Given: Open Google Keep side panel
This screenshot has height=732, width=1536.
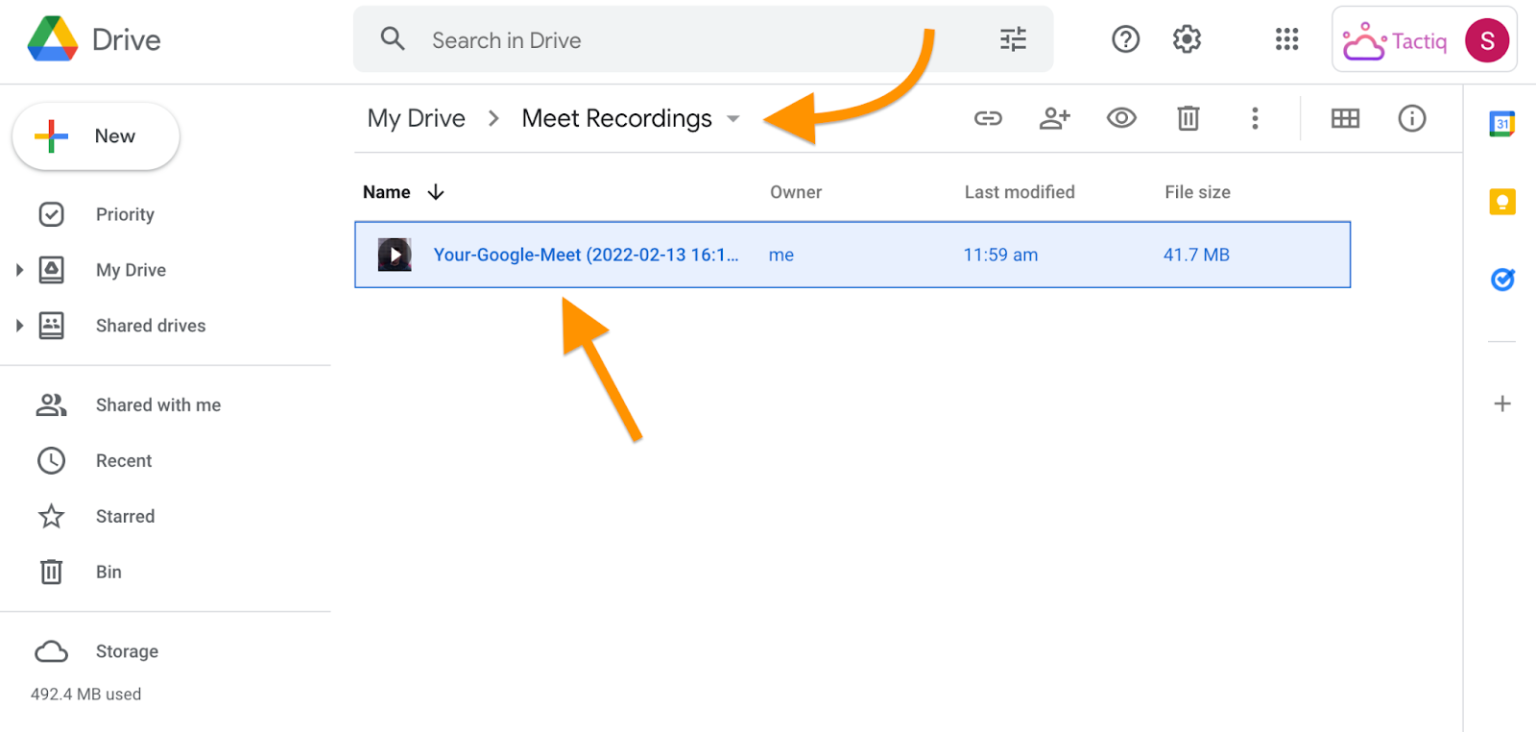Looking at the screenshot, I should pyautogui.click(x=1502, y=202).
